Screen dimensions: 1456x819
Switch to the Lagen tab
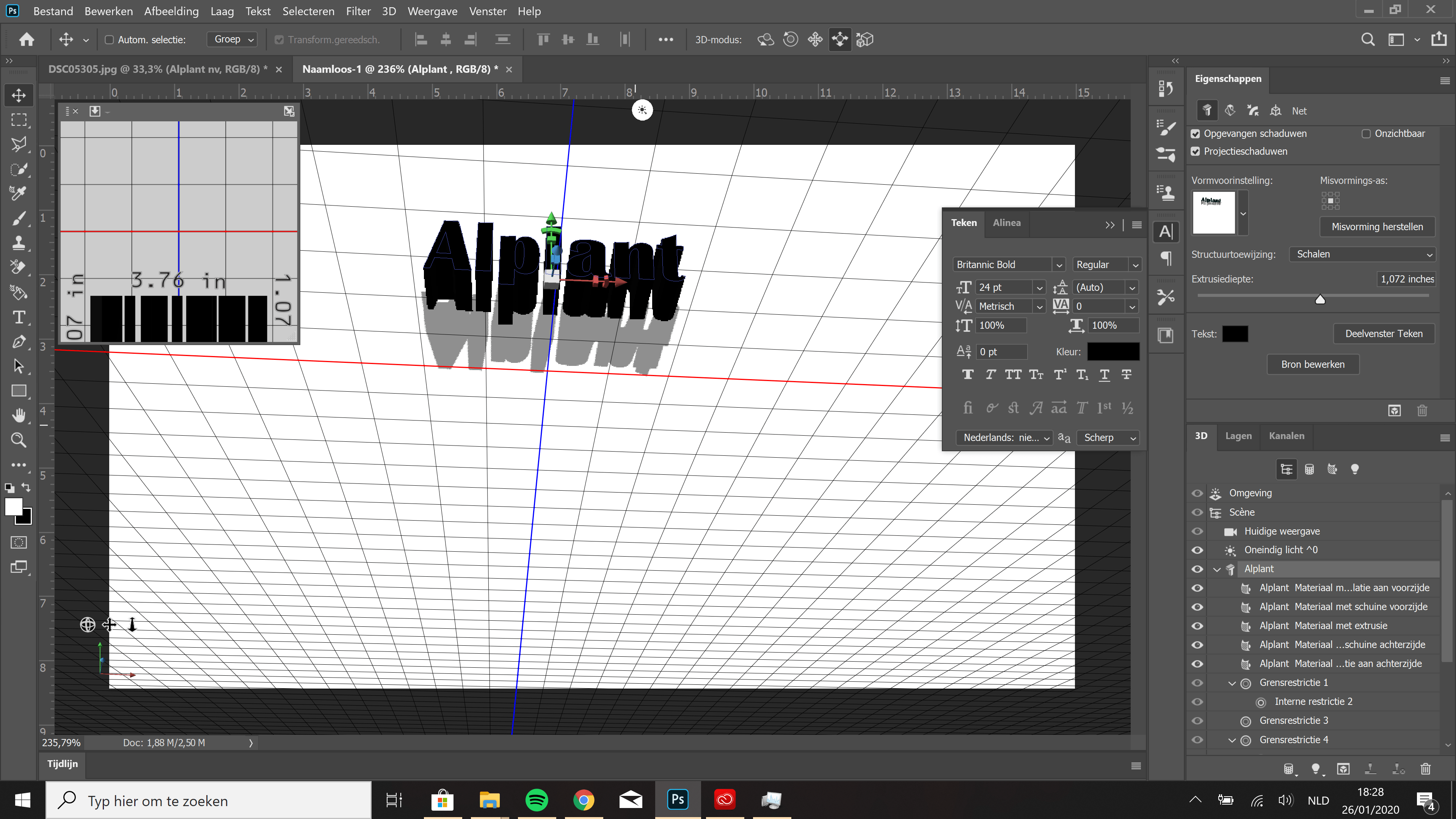[1238, 436]
